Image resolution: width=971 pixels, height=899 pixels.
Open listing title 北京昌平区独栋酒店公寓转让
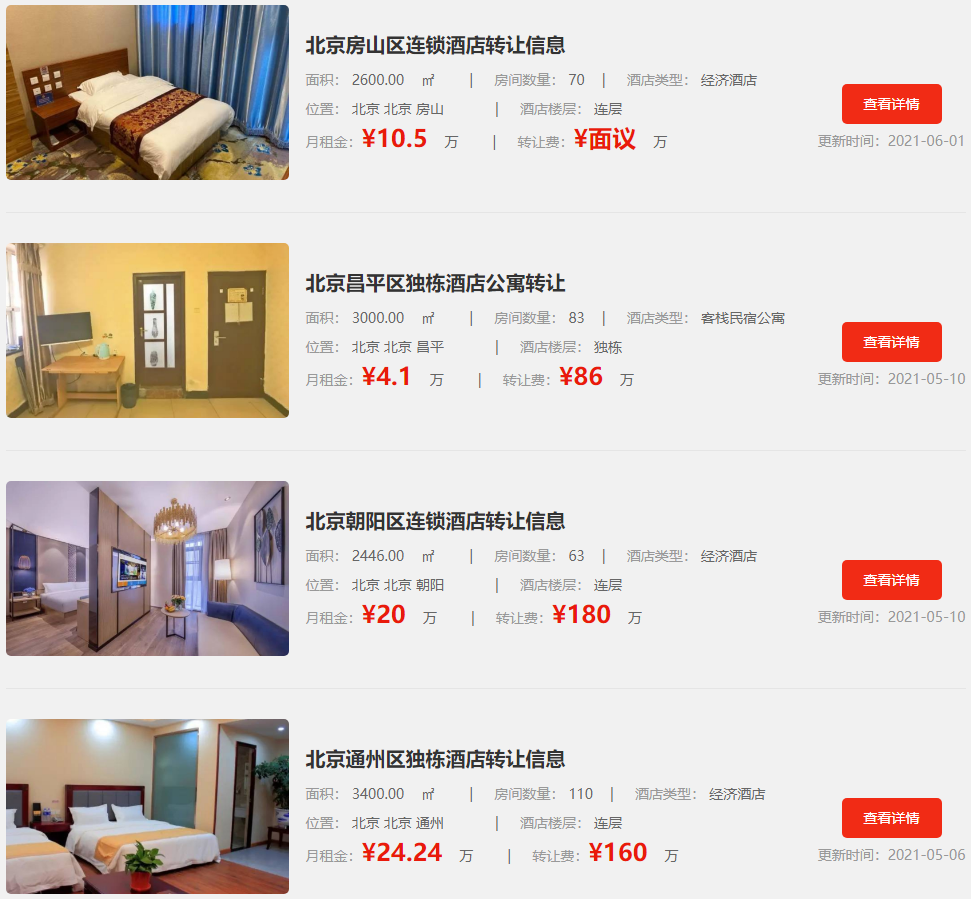(435, 284)
